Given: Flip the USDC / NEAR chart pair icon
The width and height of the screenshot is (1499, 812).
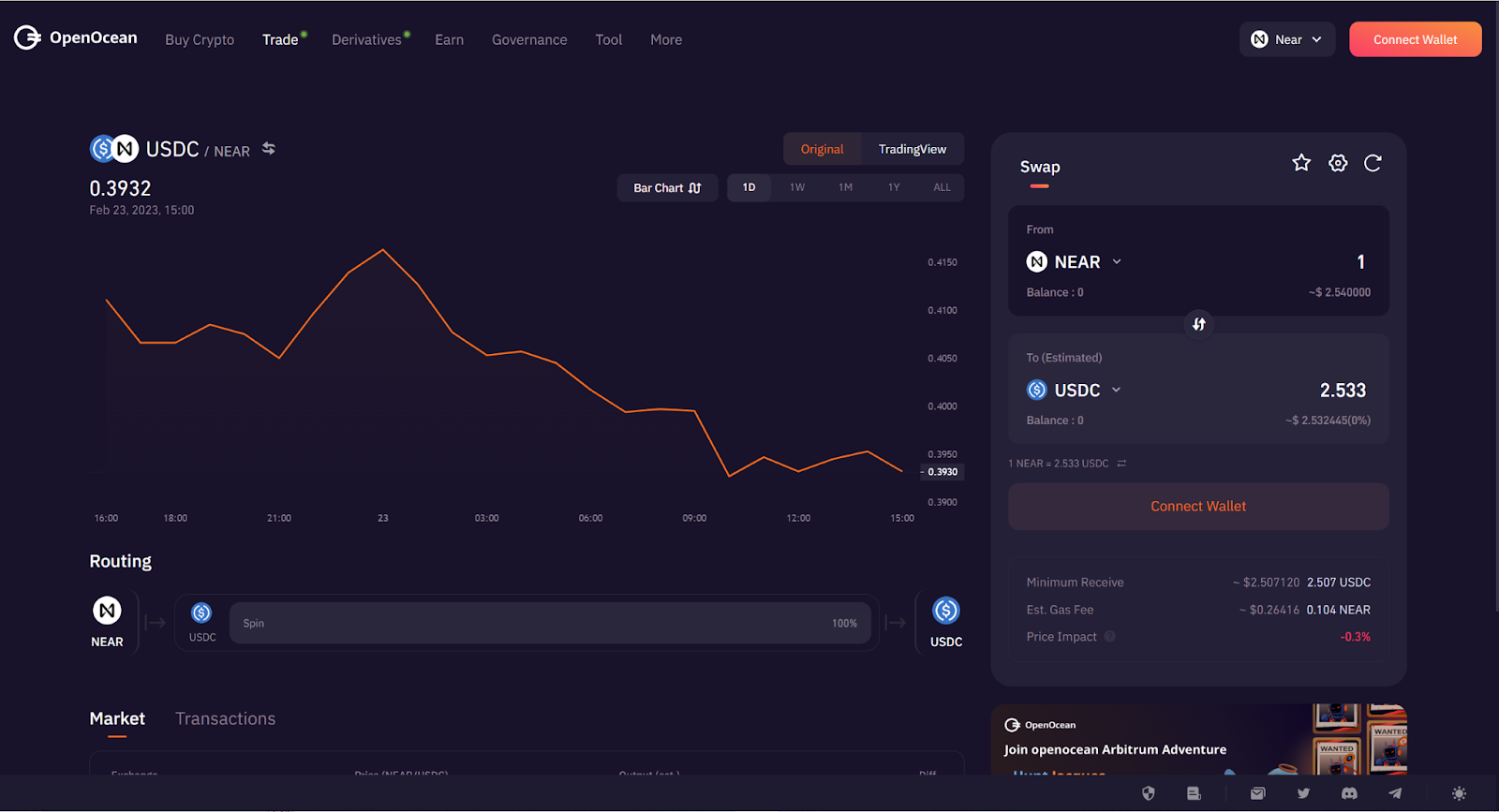Looking at the screenshot, I should pos(269,149).
